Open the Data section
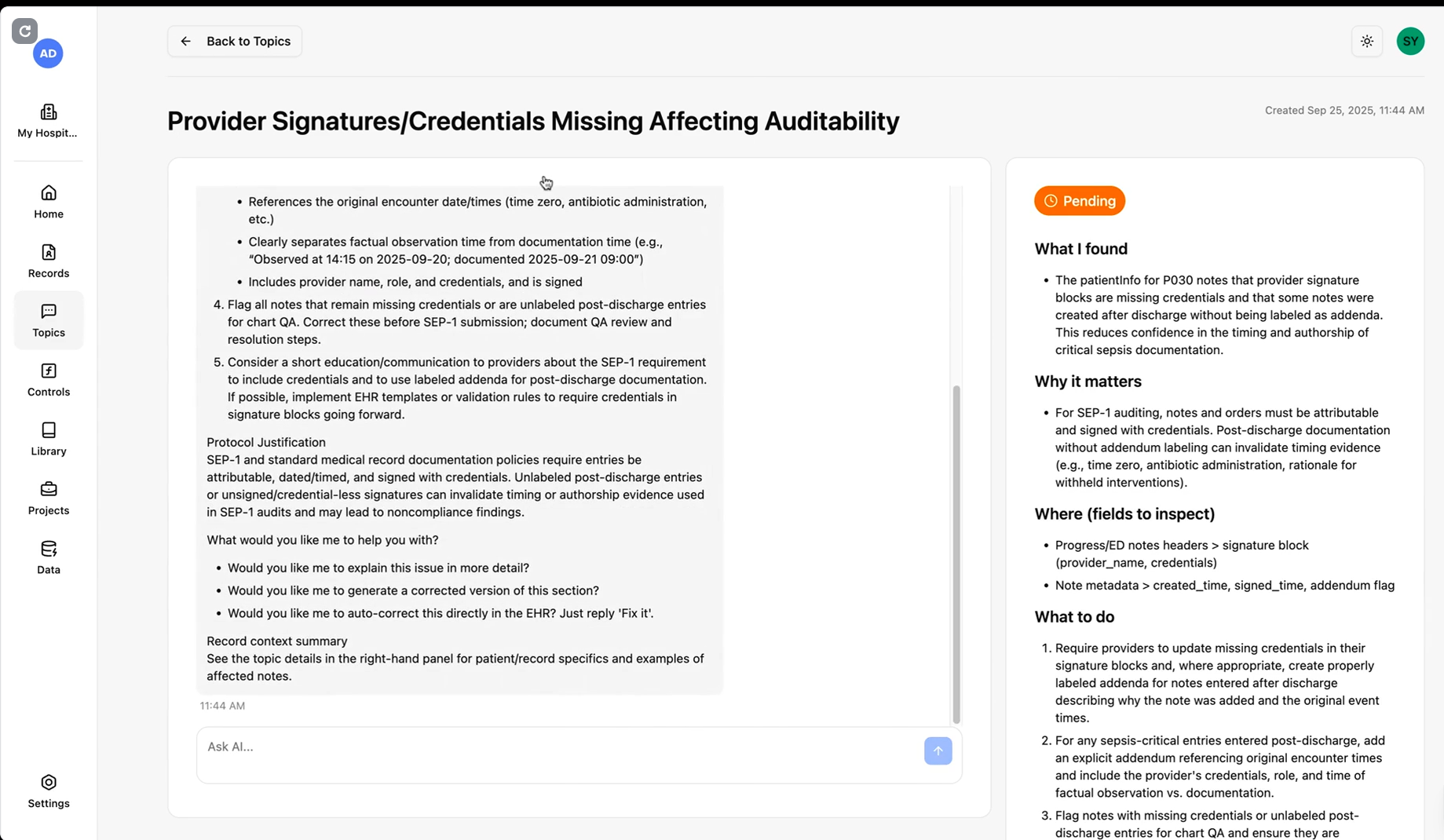 [49, 557]
